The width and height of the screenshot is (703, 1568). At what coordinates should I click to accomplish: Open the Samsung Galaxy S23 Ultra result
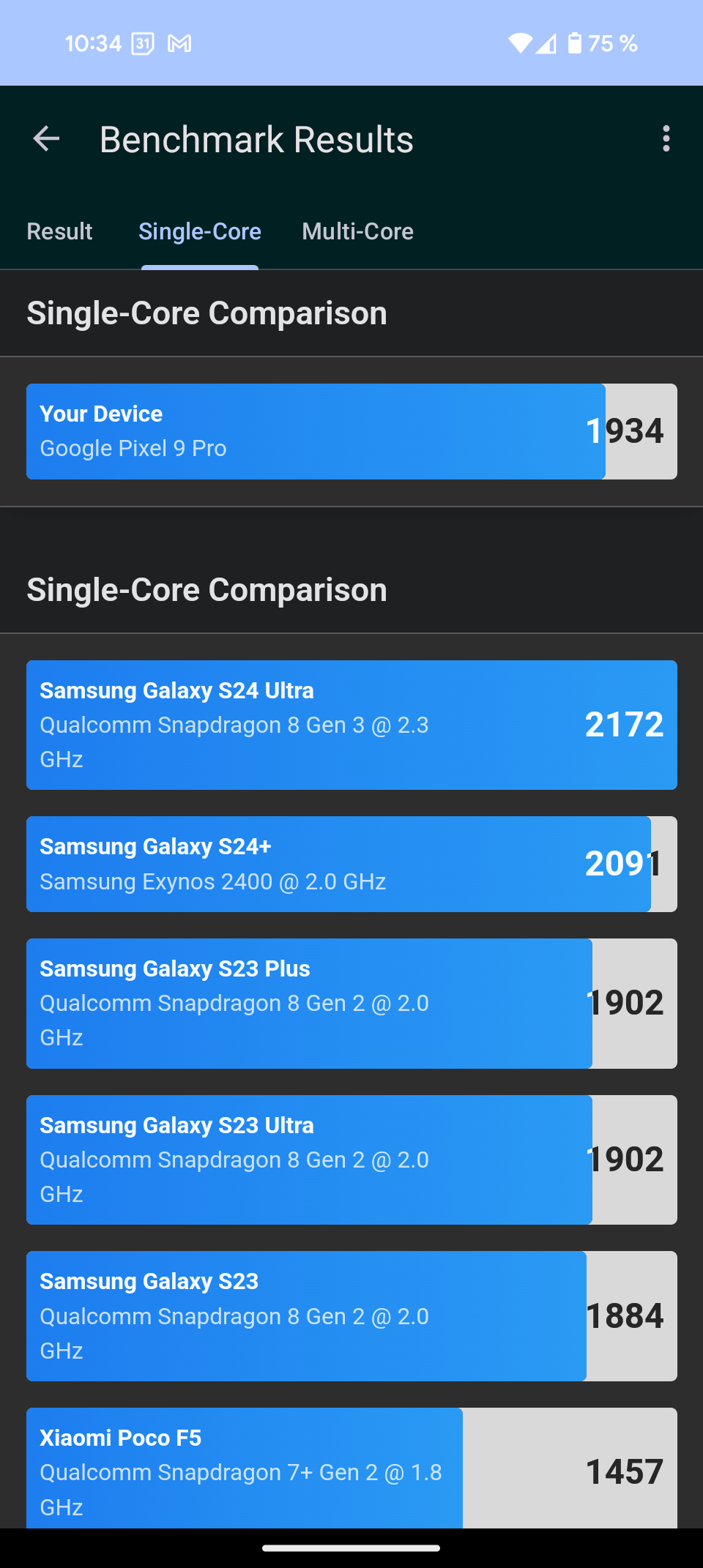tap(351, 1160)
